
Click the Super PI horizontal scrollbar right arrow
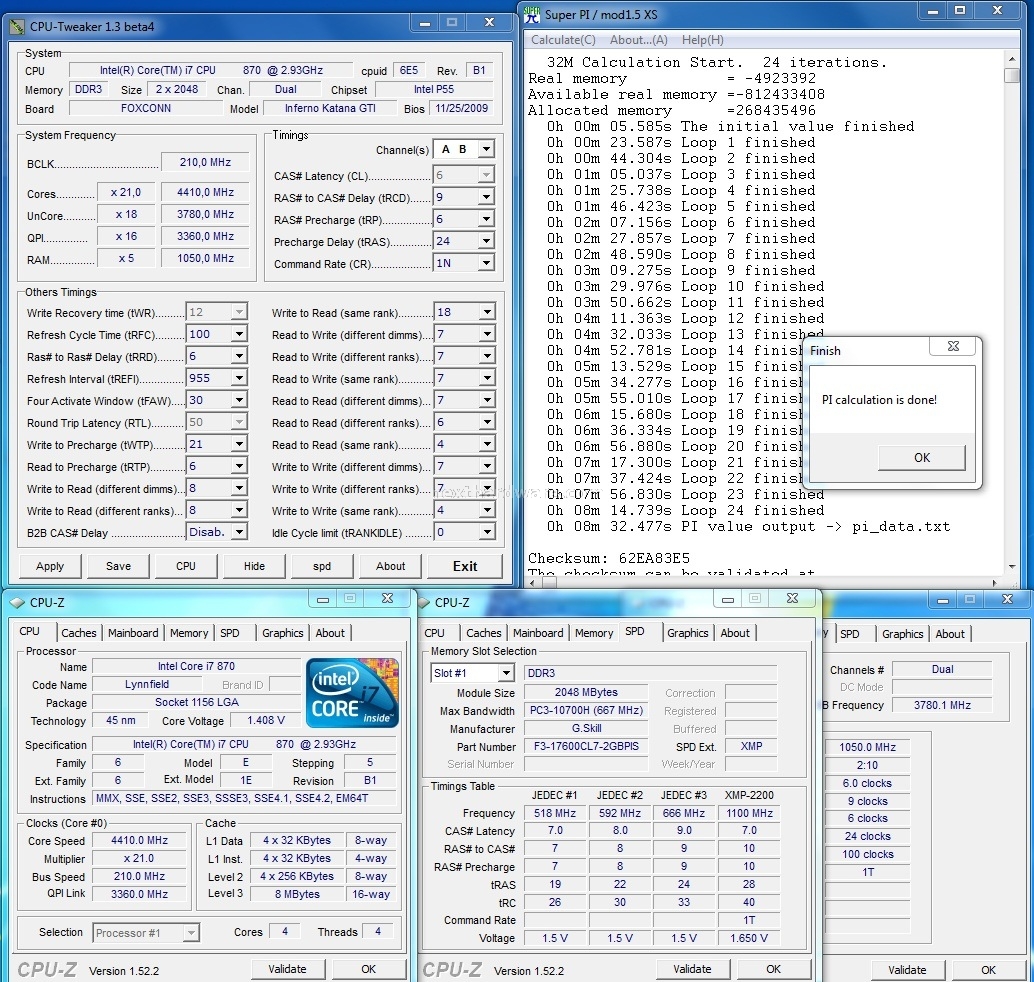(995, 583)
